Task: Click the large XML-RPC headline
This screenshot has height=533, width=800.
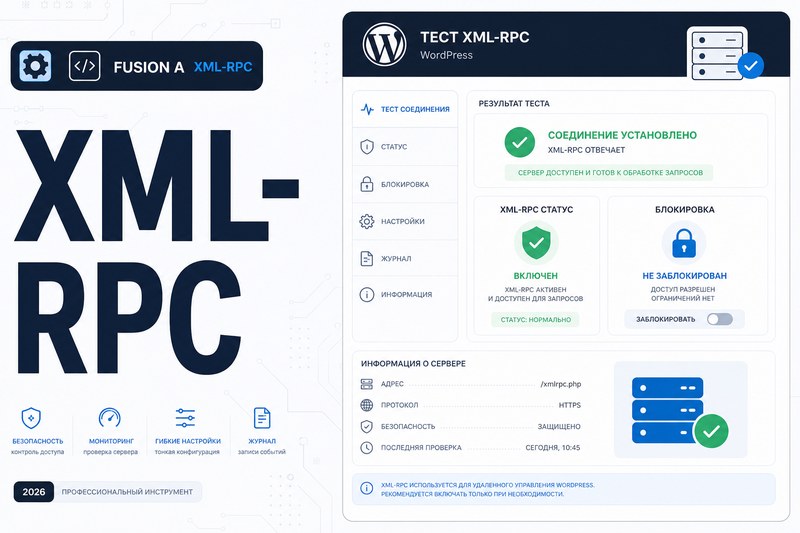Action: click(156, 251)
